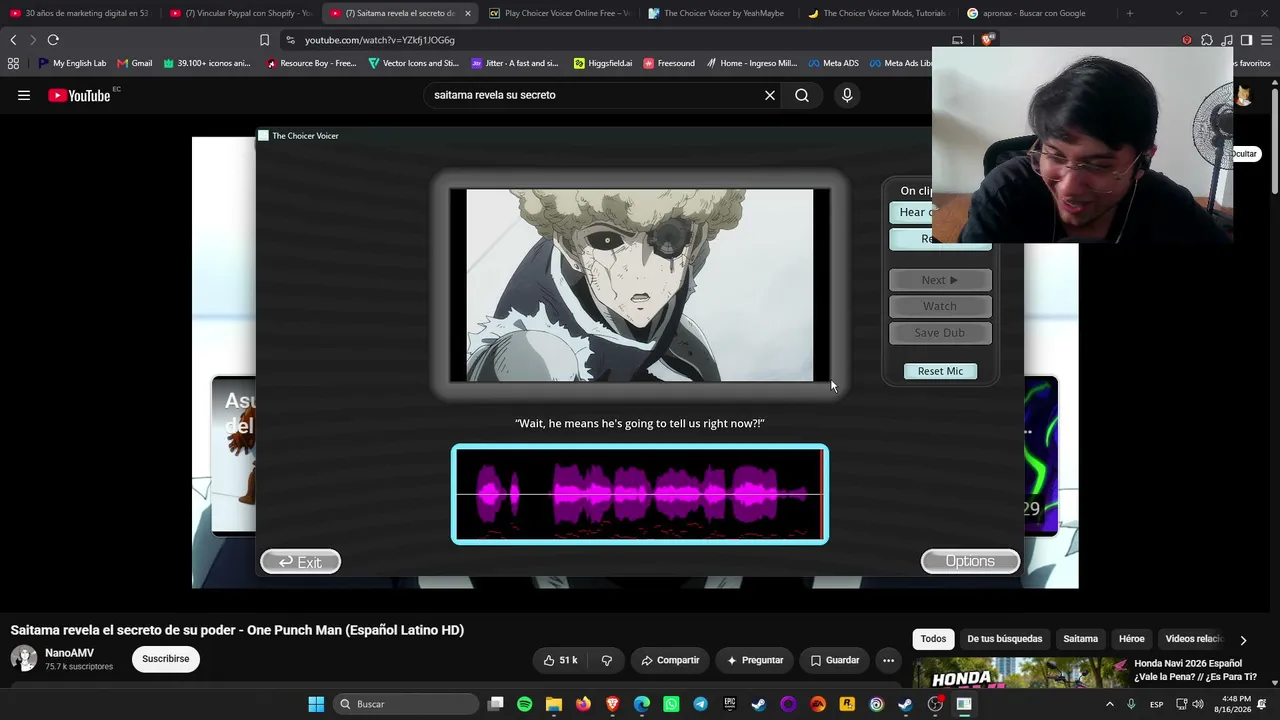The width and height of the screenshot is (1280, 720).
Task: Launch Epic Games from the taskbar
Action: click(730, 704)
